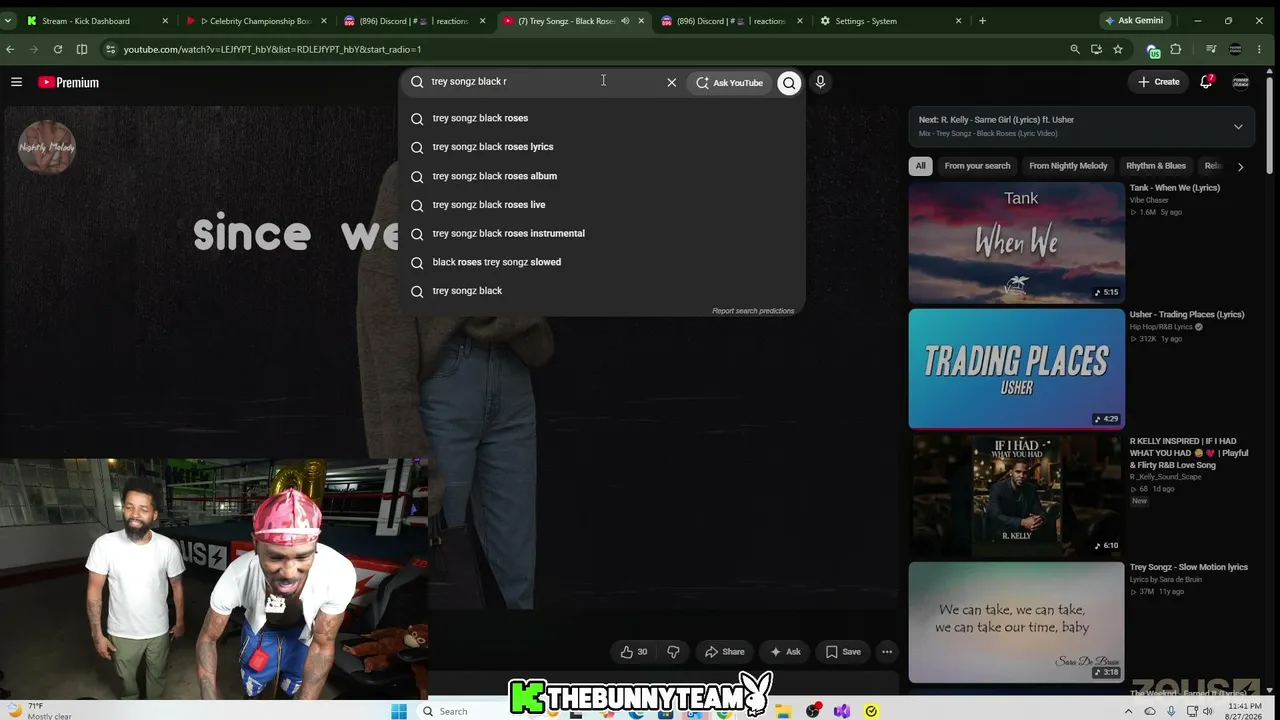Open the Chrome media controls icon

tap(1211, 49)
